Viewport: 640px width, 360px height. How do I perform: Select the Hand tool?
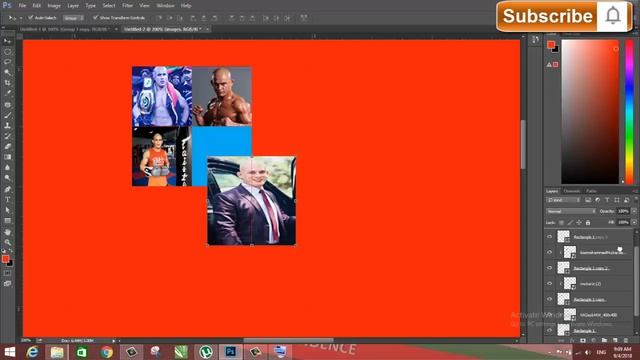coord(7,232)
